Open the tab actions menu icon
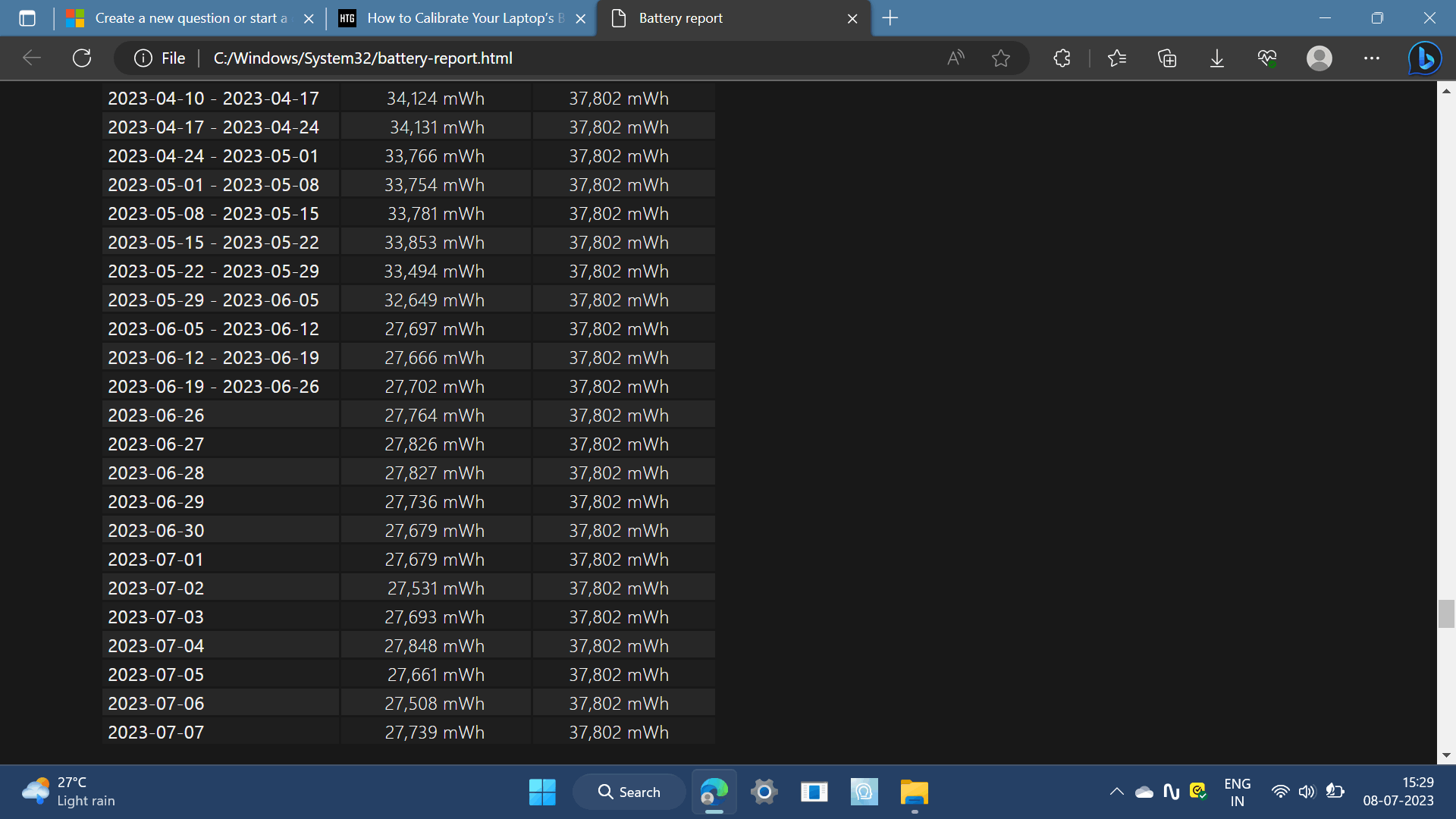Image resolution: width=1456 pixels, height=819 pixels. click(x=27, y=18)
